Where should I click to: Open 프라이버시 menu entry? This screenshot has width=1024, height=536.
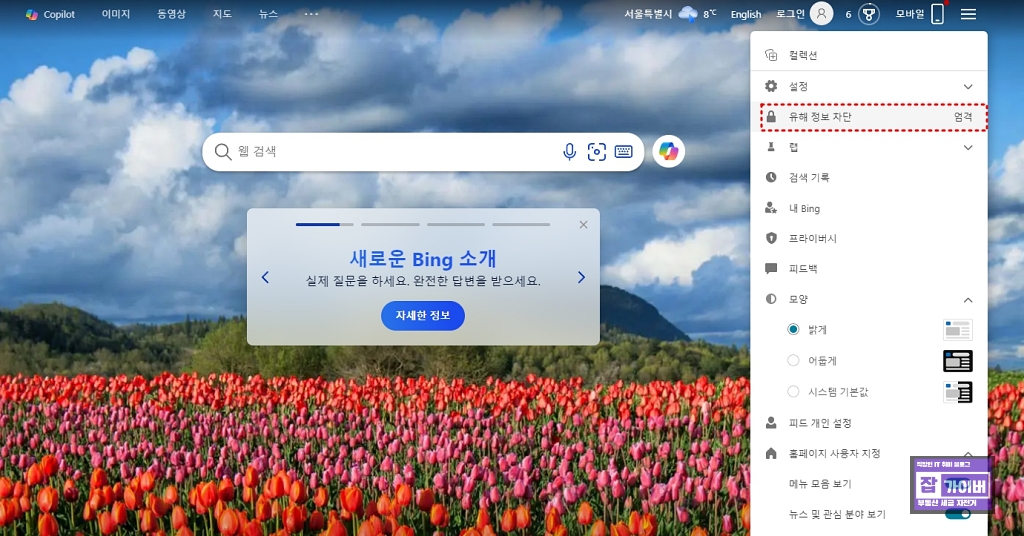point(869,238)
